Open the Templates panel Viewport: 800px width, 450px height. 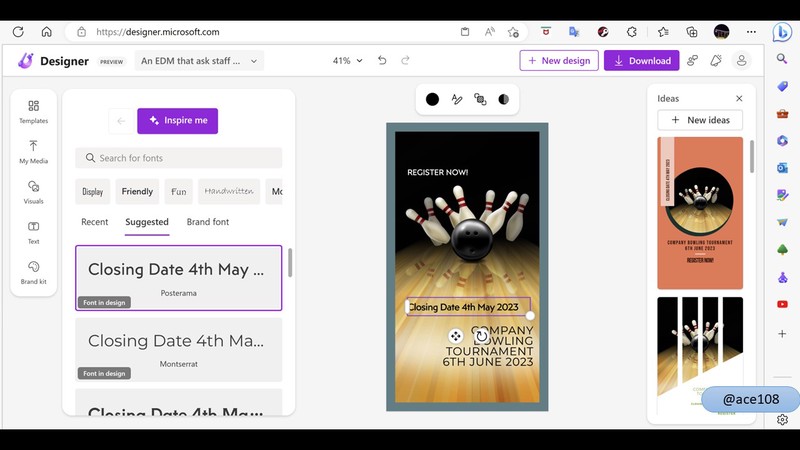coord(34,112)
